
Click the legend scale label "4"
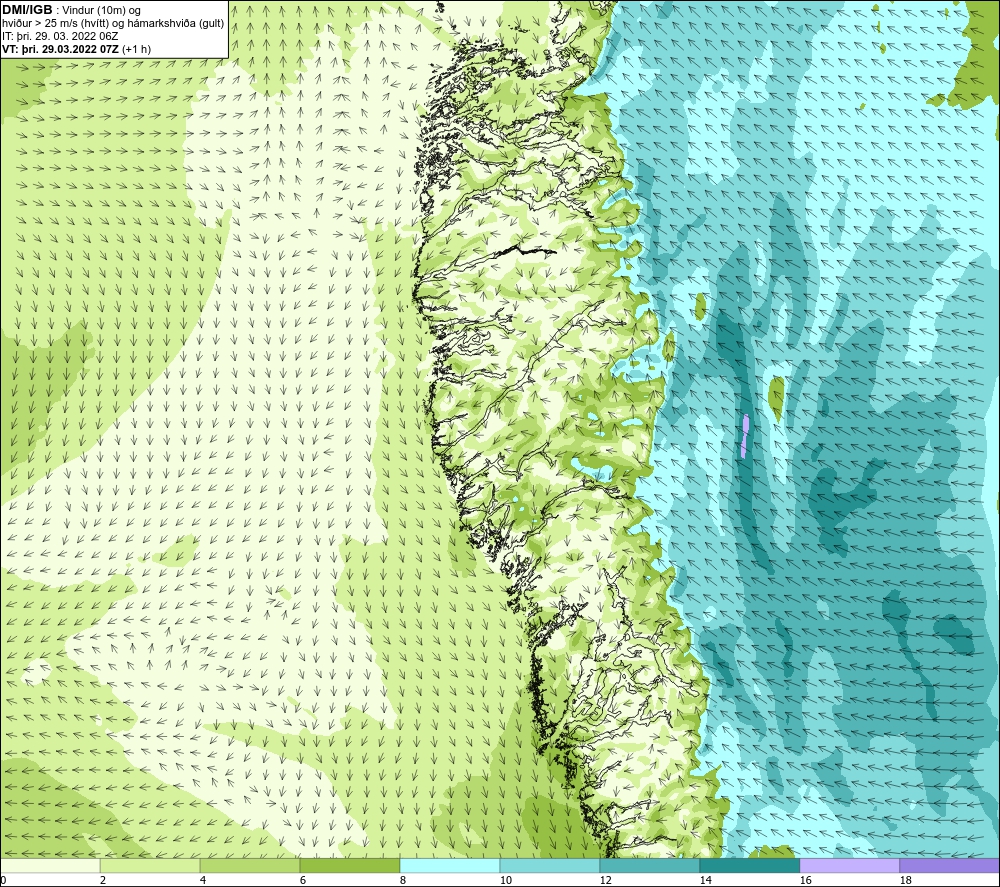pyautogui.click(x=203, y=880)
